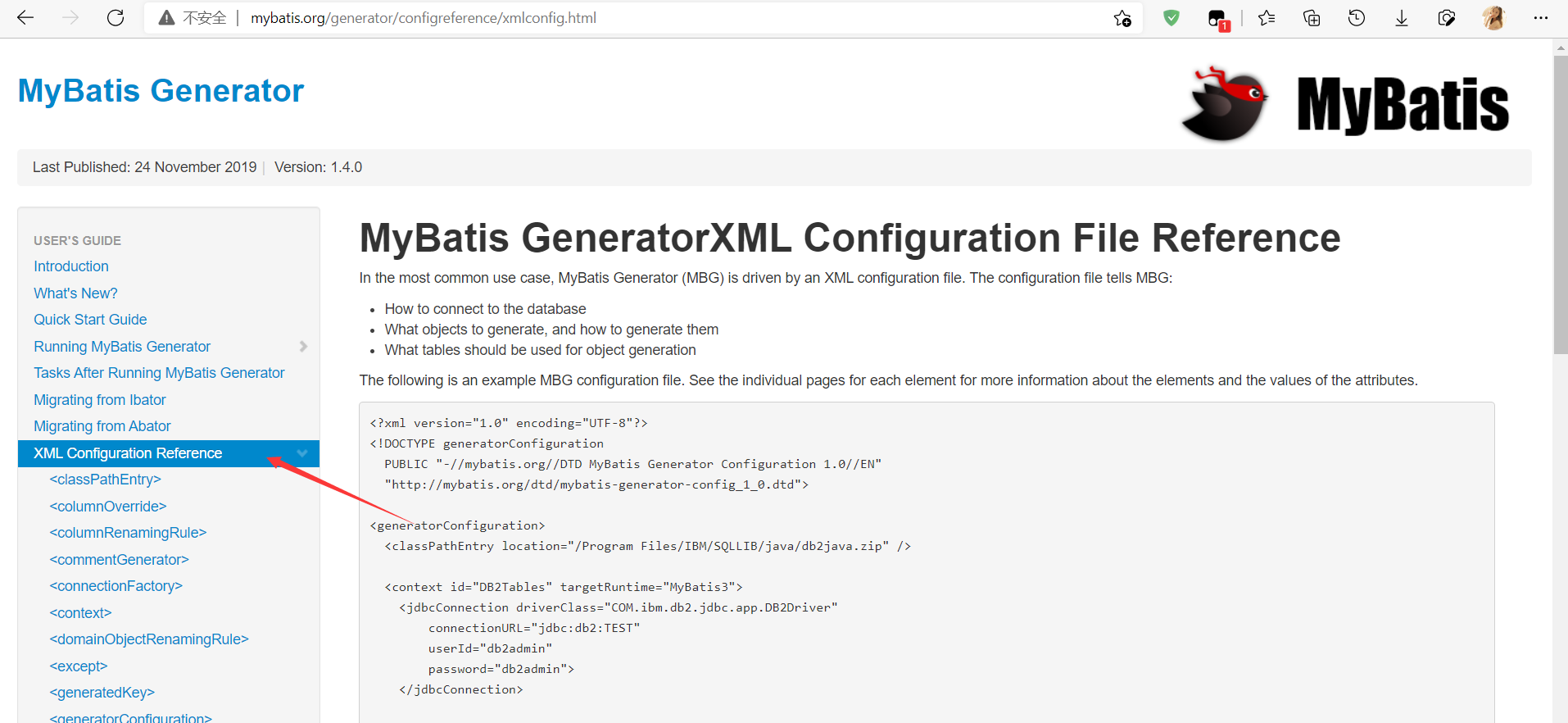Open the Downloads icon
1568x723 pixels.
(1402, 17)
